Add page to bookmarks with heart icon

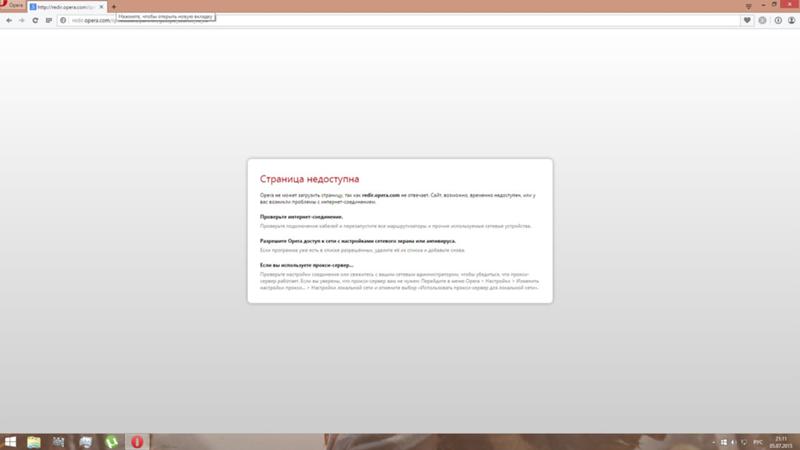pyautogui.click(x=747, y=20)
